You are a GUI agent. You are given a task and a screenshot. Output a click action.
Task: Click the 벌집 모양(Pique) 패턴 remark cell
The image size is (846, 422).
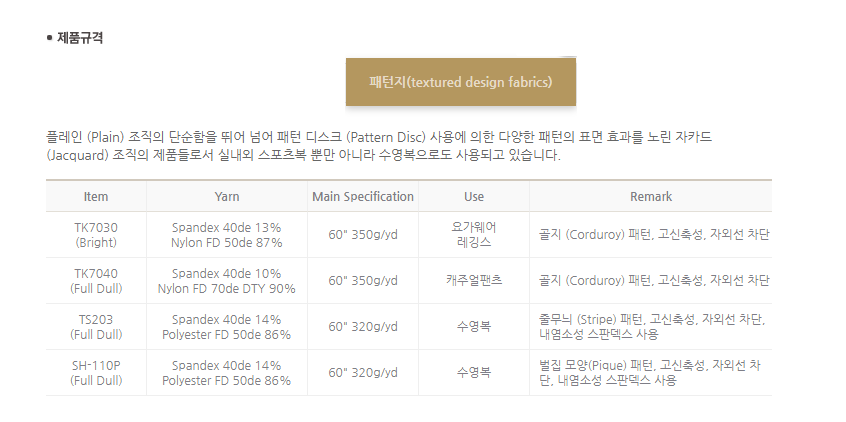[x=651, y=372]
